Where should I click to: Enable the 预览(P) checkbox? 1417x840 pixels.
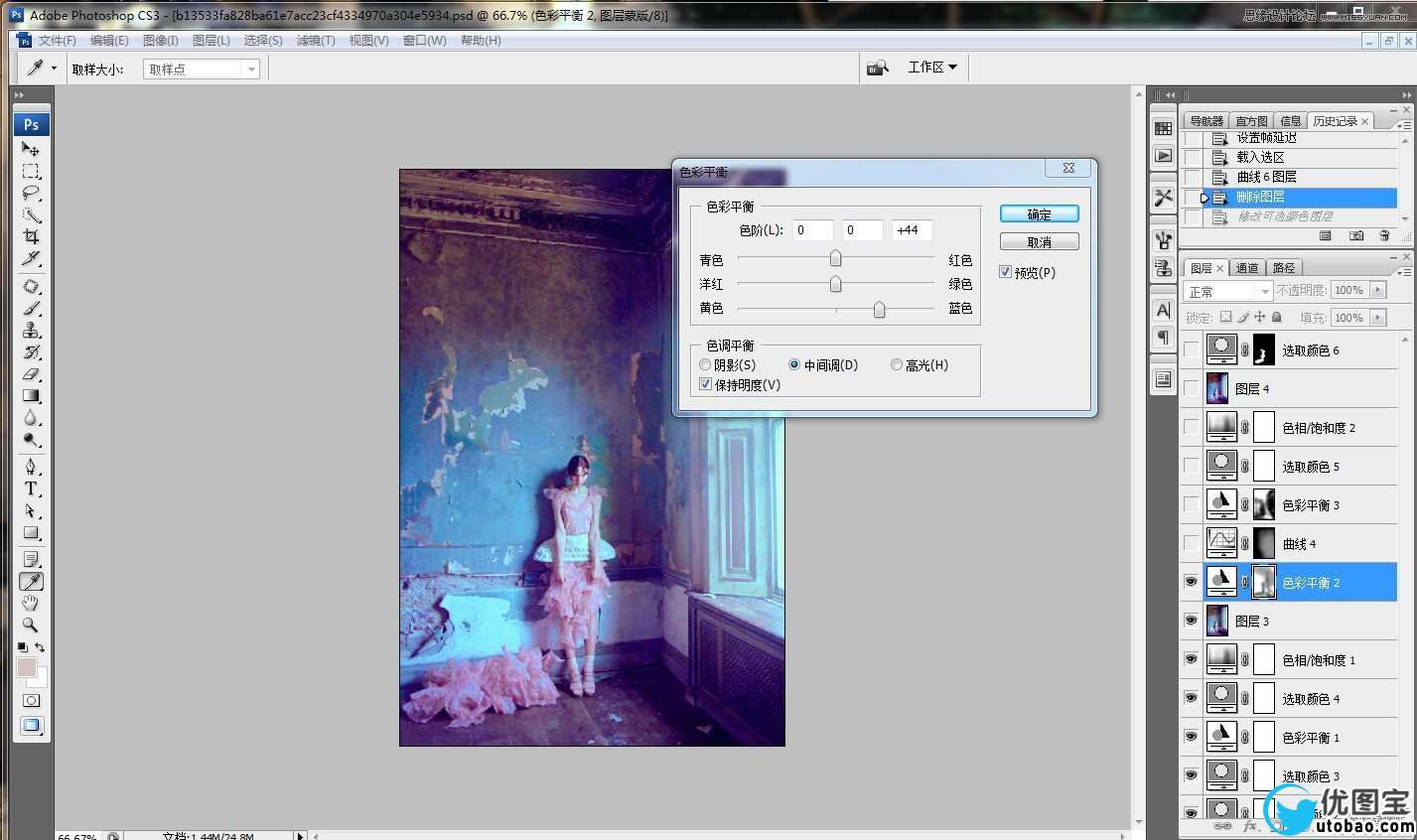point(1005,272)
